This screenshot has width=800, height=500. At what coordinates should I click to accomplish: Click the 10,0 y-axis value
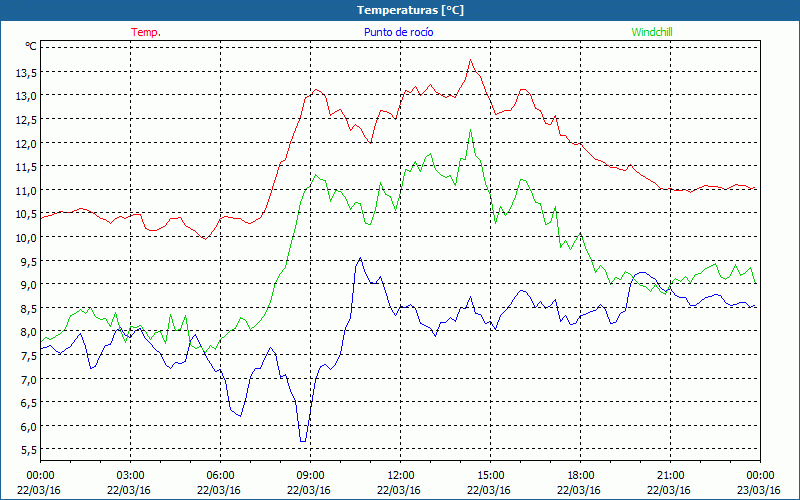26,238
